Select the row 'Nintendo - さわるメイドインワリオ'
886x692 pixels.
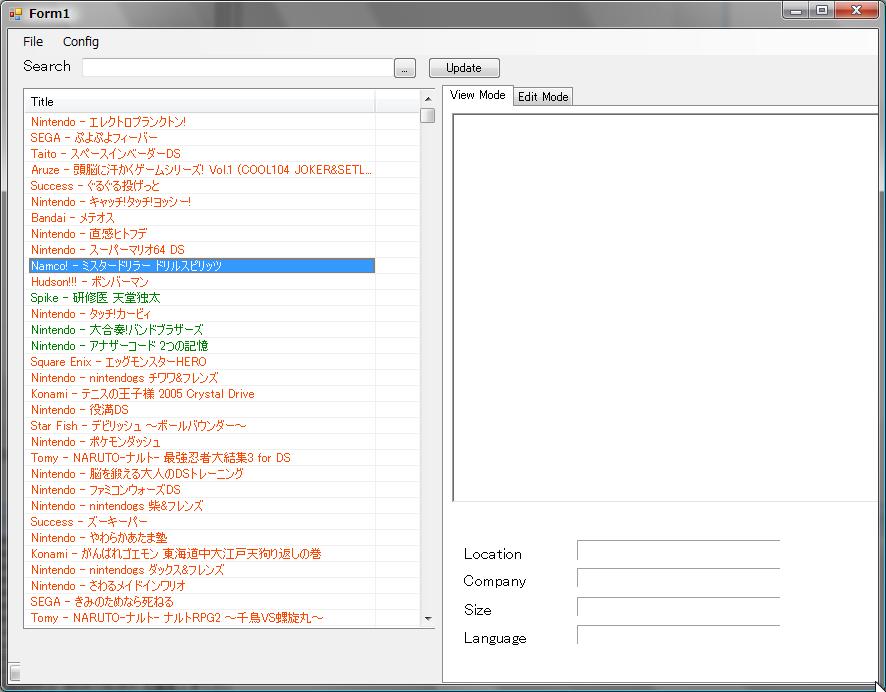pos(202,586)
